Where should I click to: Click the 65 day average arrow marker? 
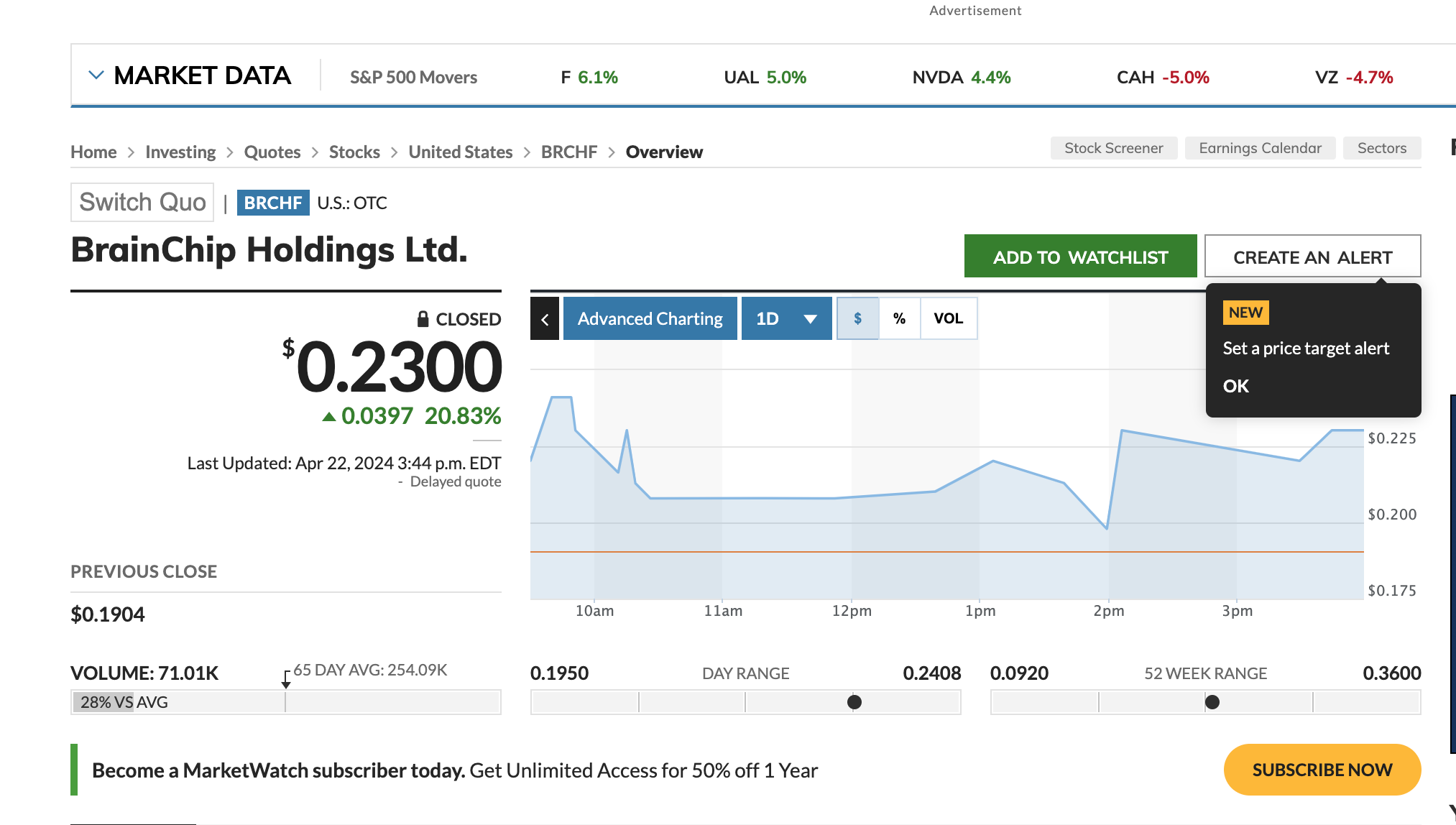coord(286,680)
